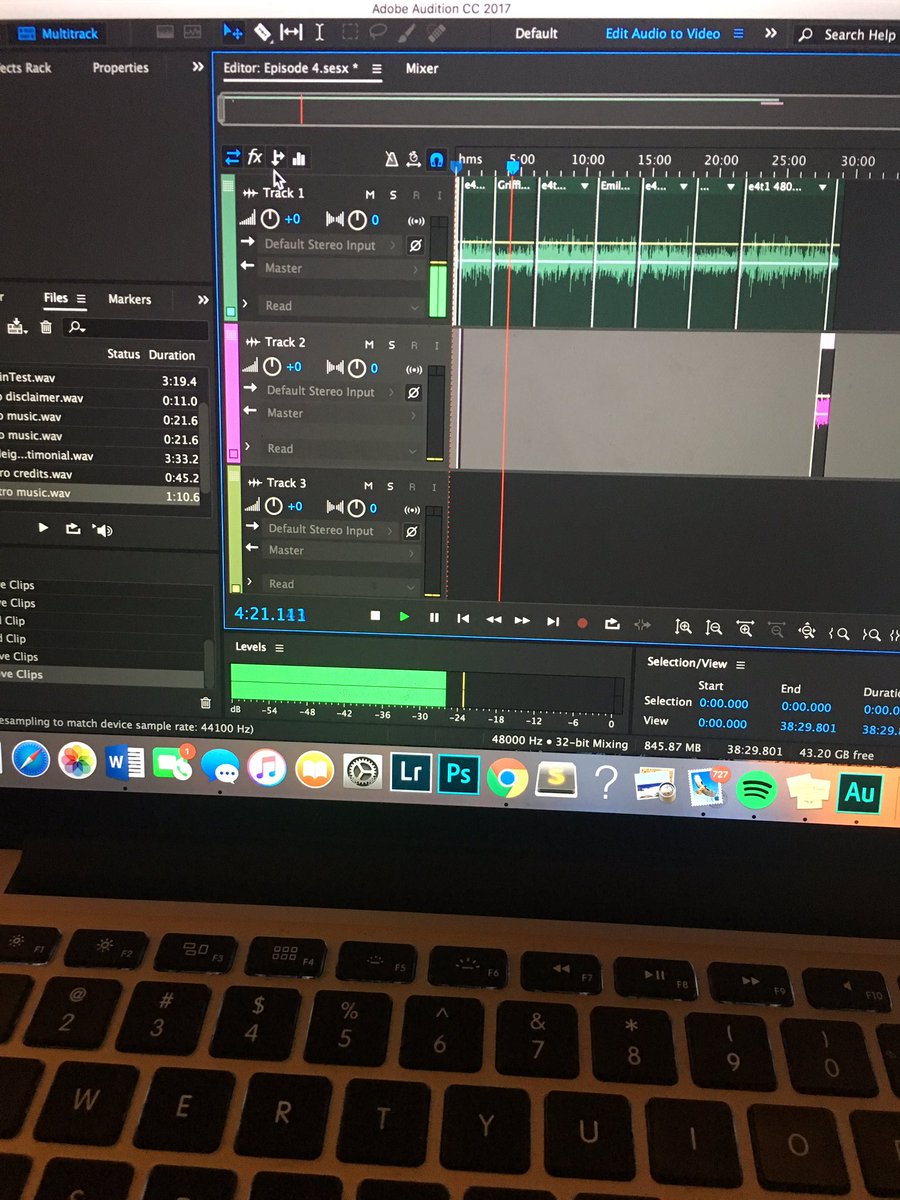Show the track sends controls
Image resolution: width=900 pixels, height=1200 pixels.
(278, 157)
